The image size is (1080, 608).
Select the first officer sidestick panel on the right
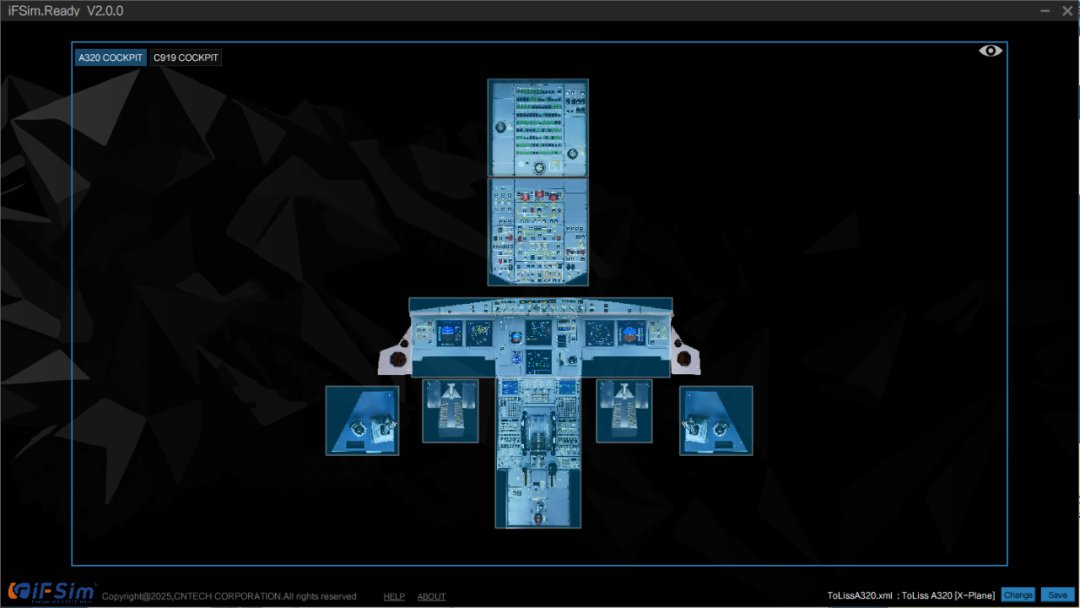tap(716, 421)
